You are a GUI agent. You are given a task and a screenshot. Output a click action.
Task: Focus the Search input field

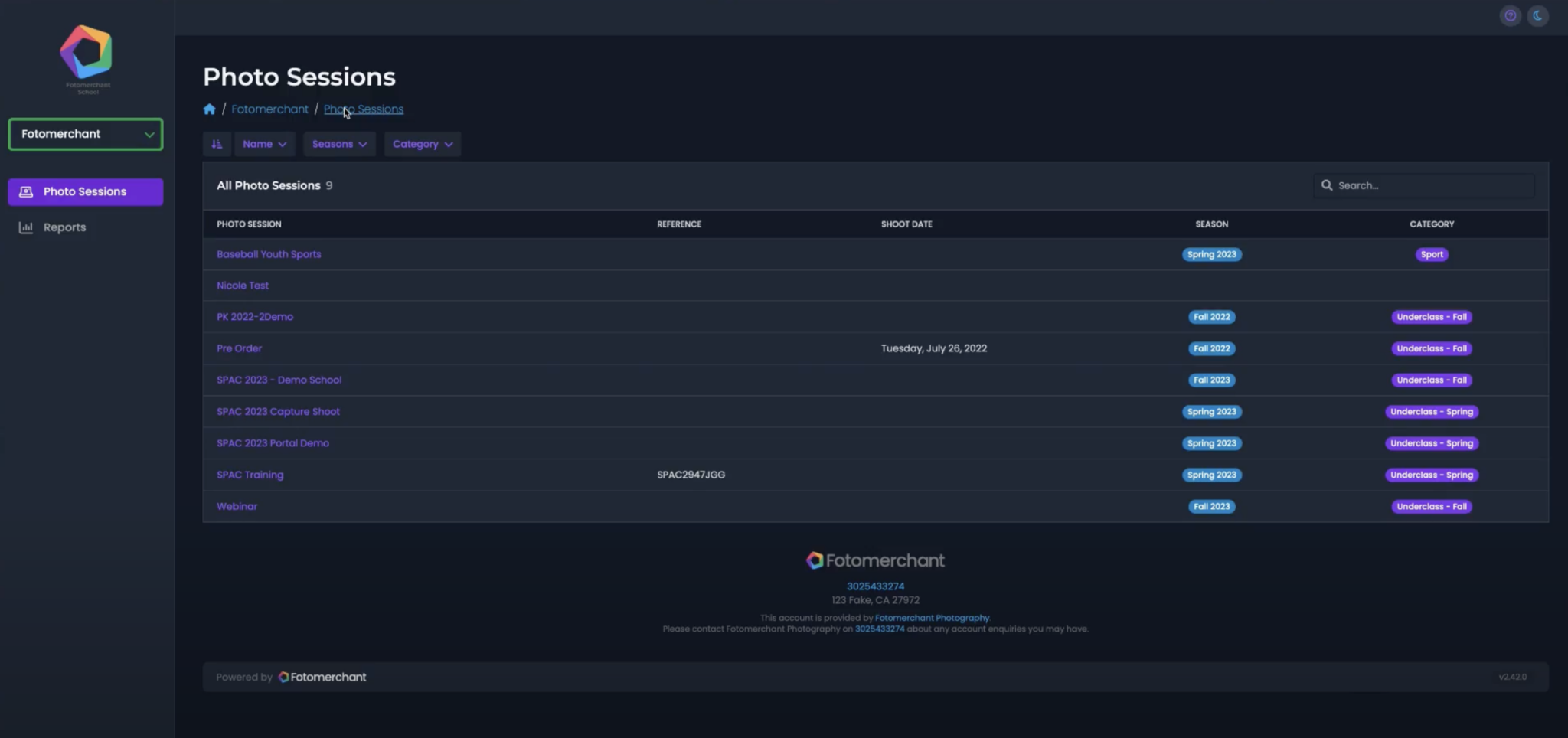click(1424, 185)
